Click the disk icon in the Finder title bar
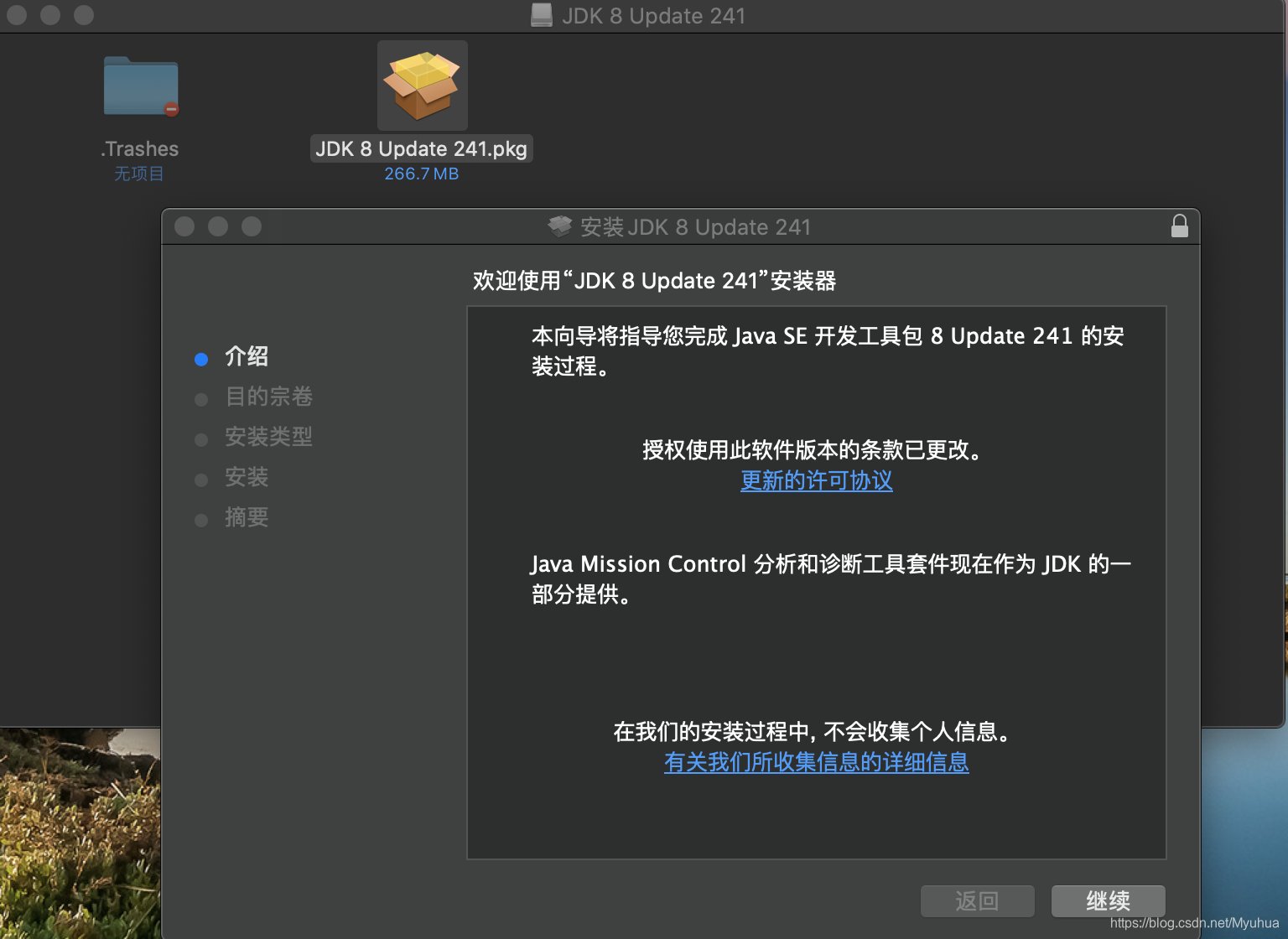 click(540, 15)
